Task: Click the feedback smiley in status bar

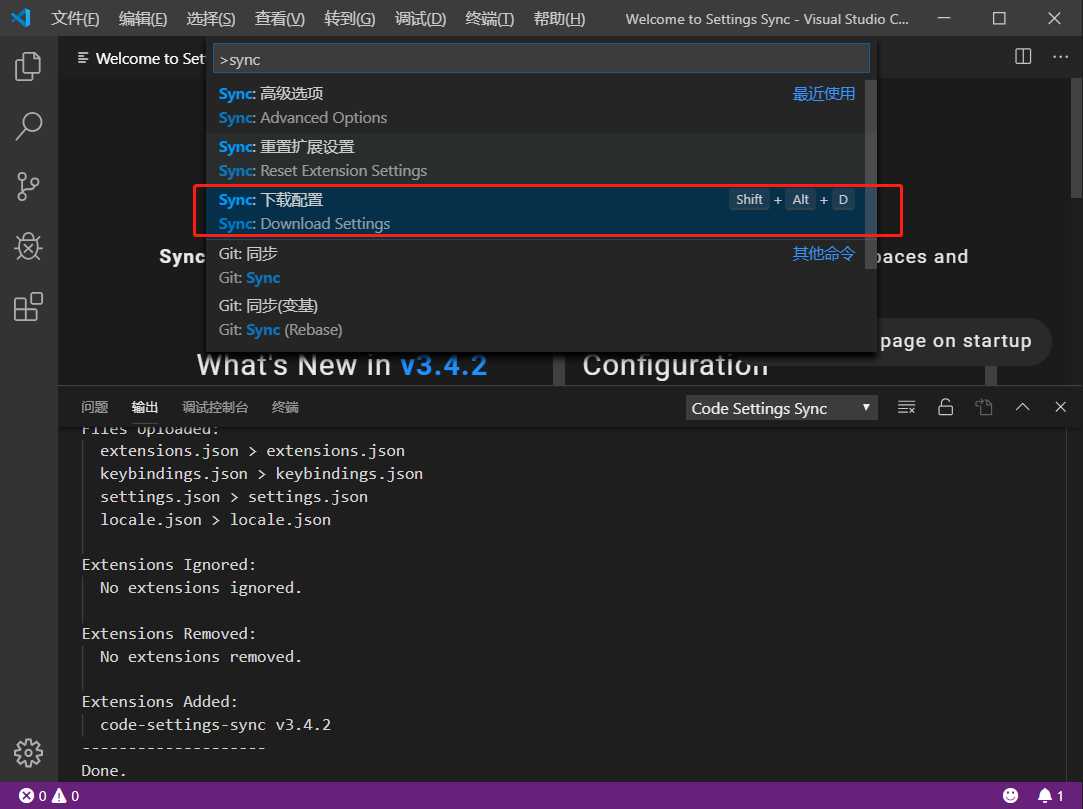Action: pos(1010,795)
